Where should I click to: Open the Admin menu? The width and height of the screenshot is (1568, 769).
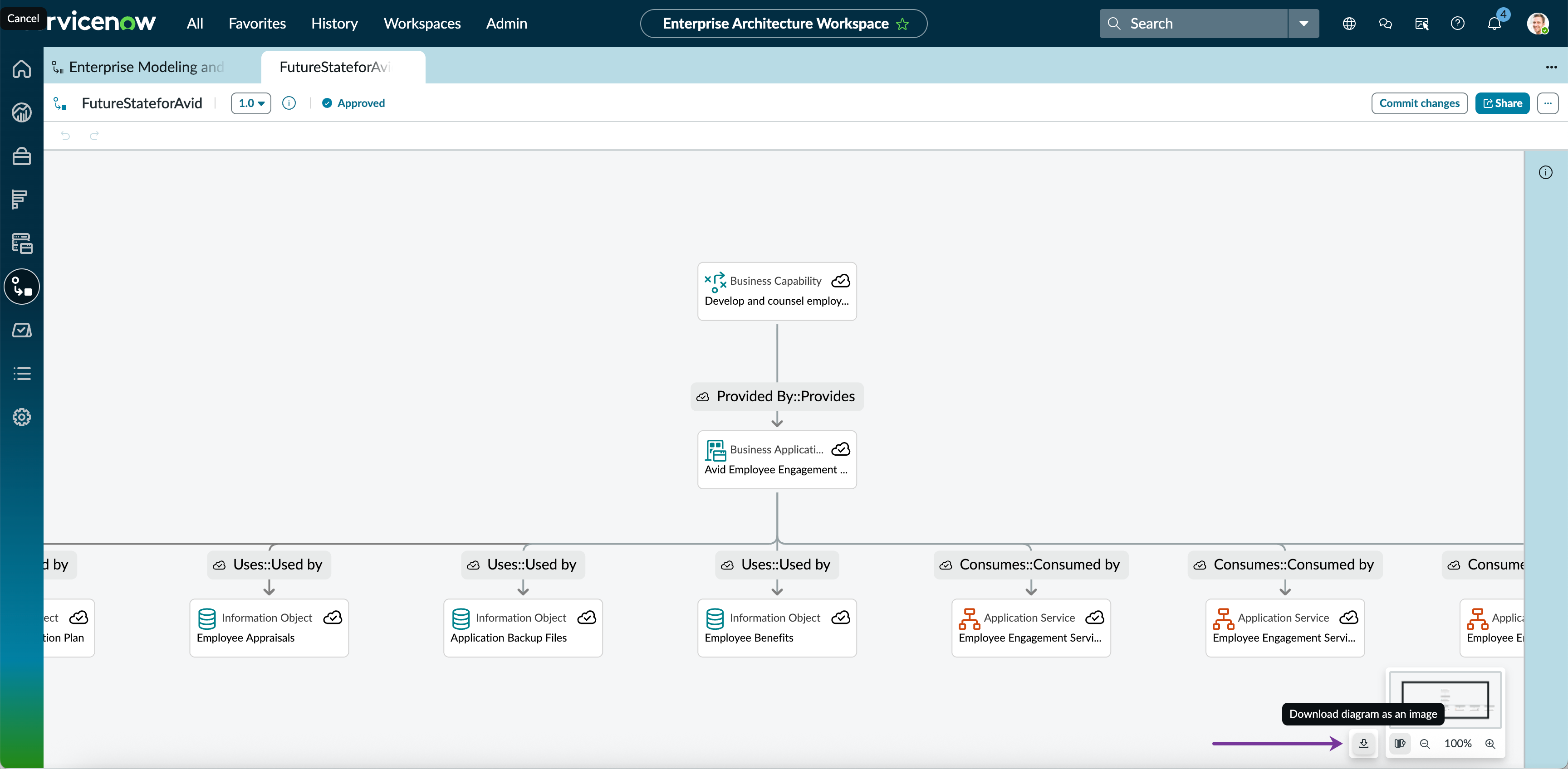pyautogui.click(x=506, y=24)
